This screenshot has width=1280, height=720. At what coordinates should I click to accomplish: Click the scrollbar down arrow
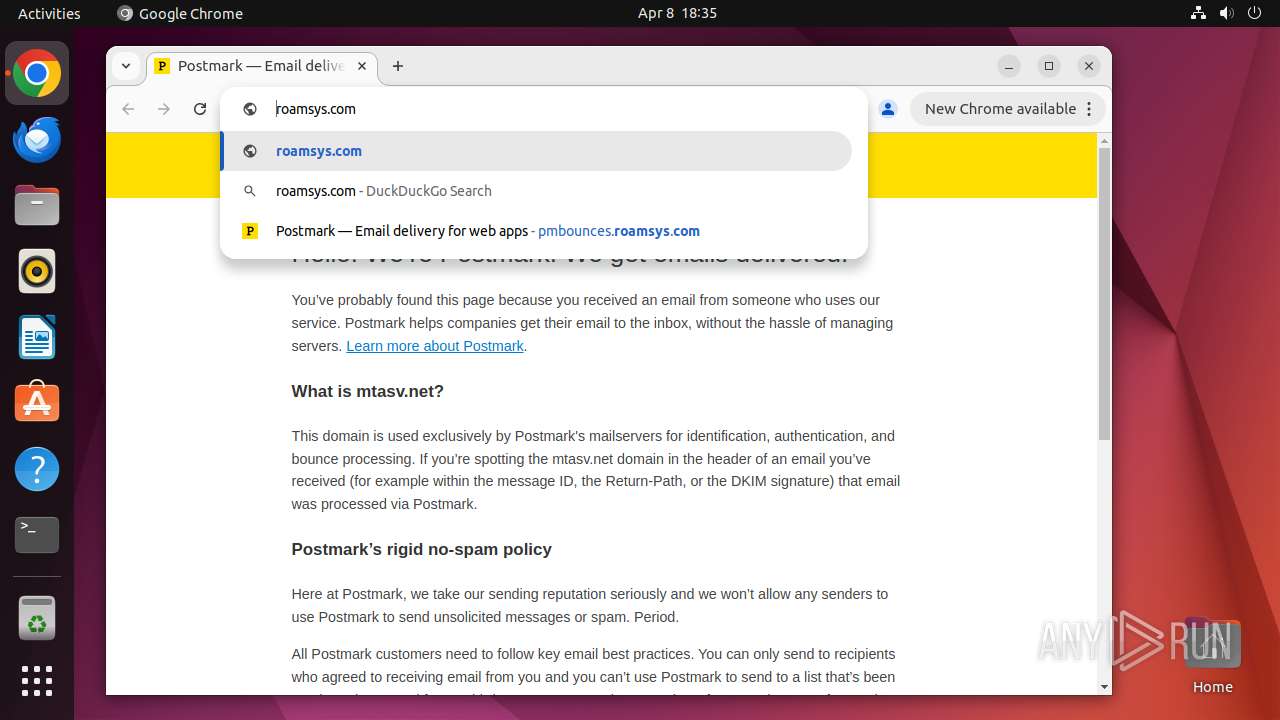(1104, 687)
